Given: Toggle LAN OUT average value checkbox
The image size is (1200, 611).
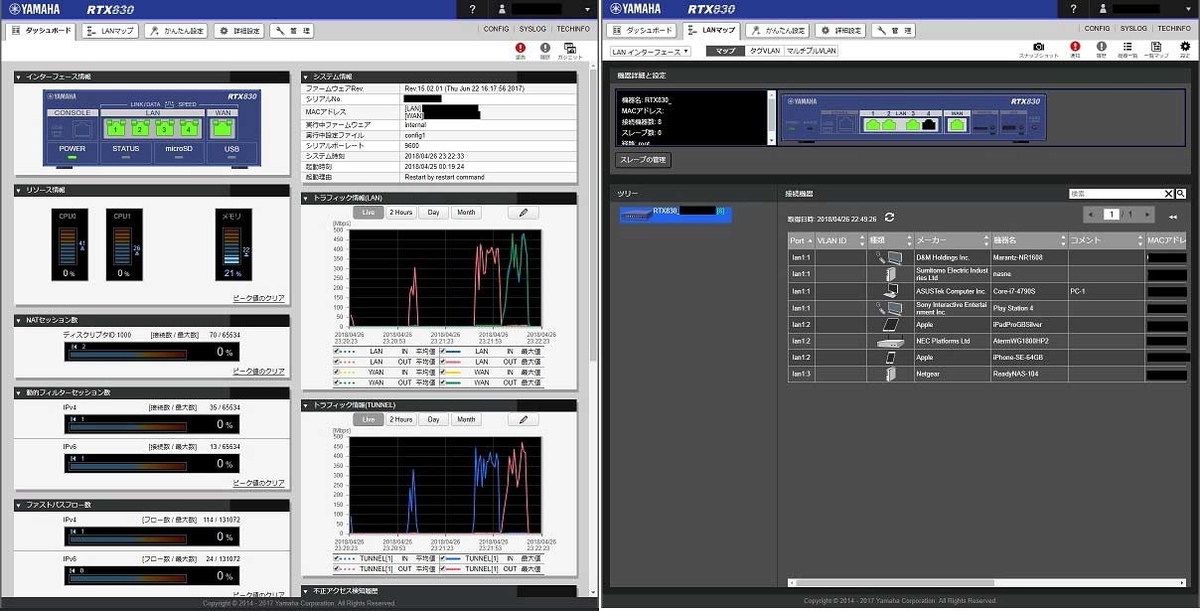Looking at the screenshot, I should coord(337,361).
